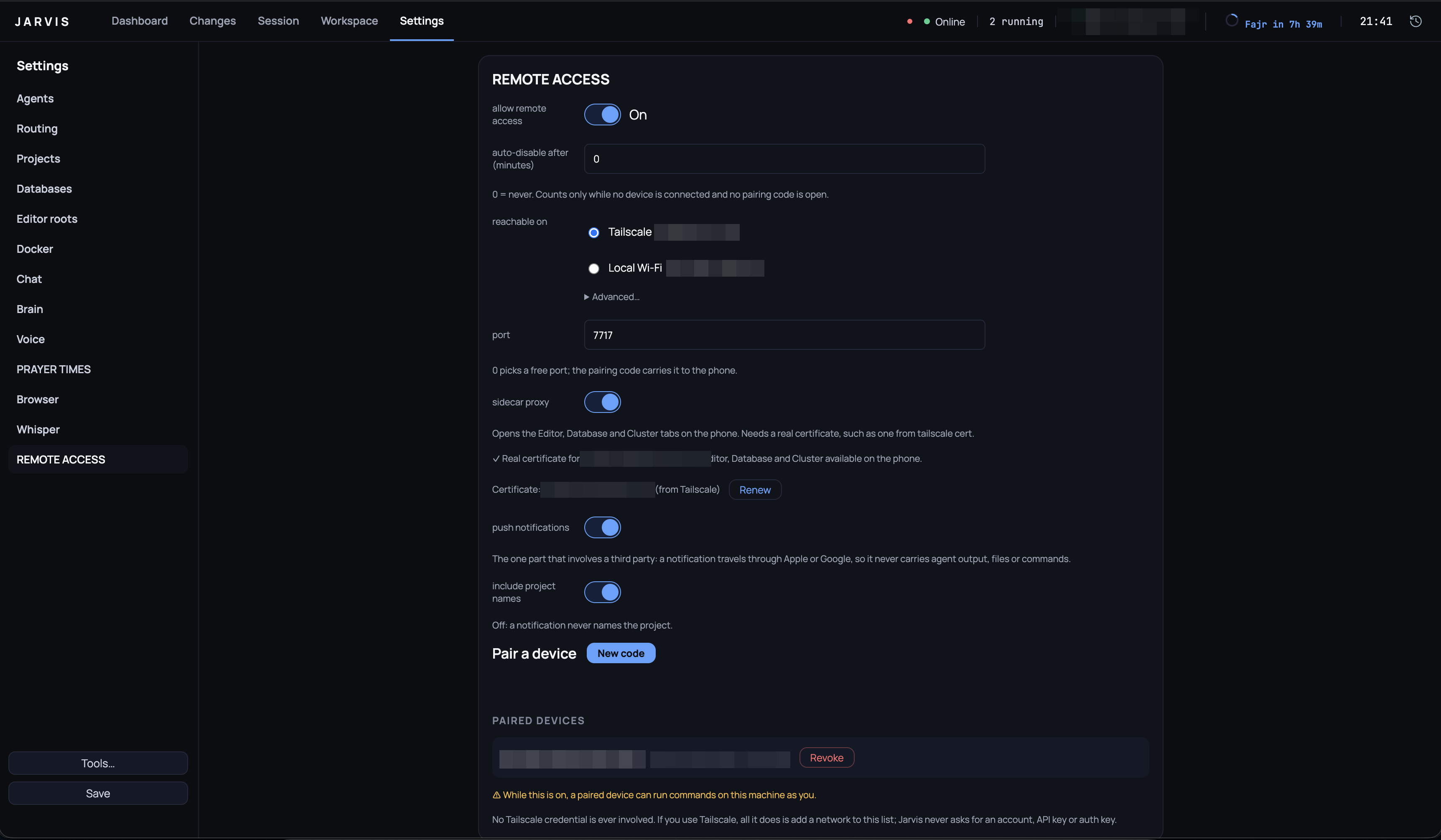Focus the auto-disable minutes field
The height and width of the screenshot is (840, 1441).
click(784, 159)
